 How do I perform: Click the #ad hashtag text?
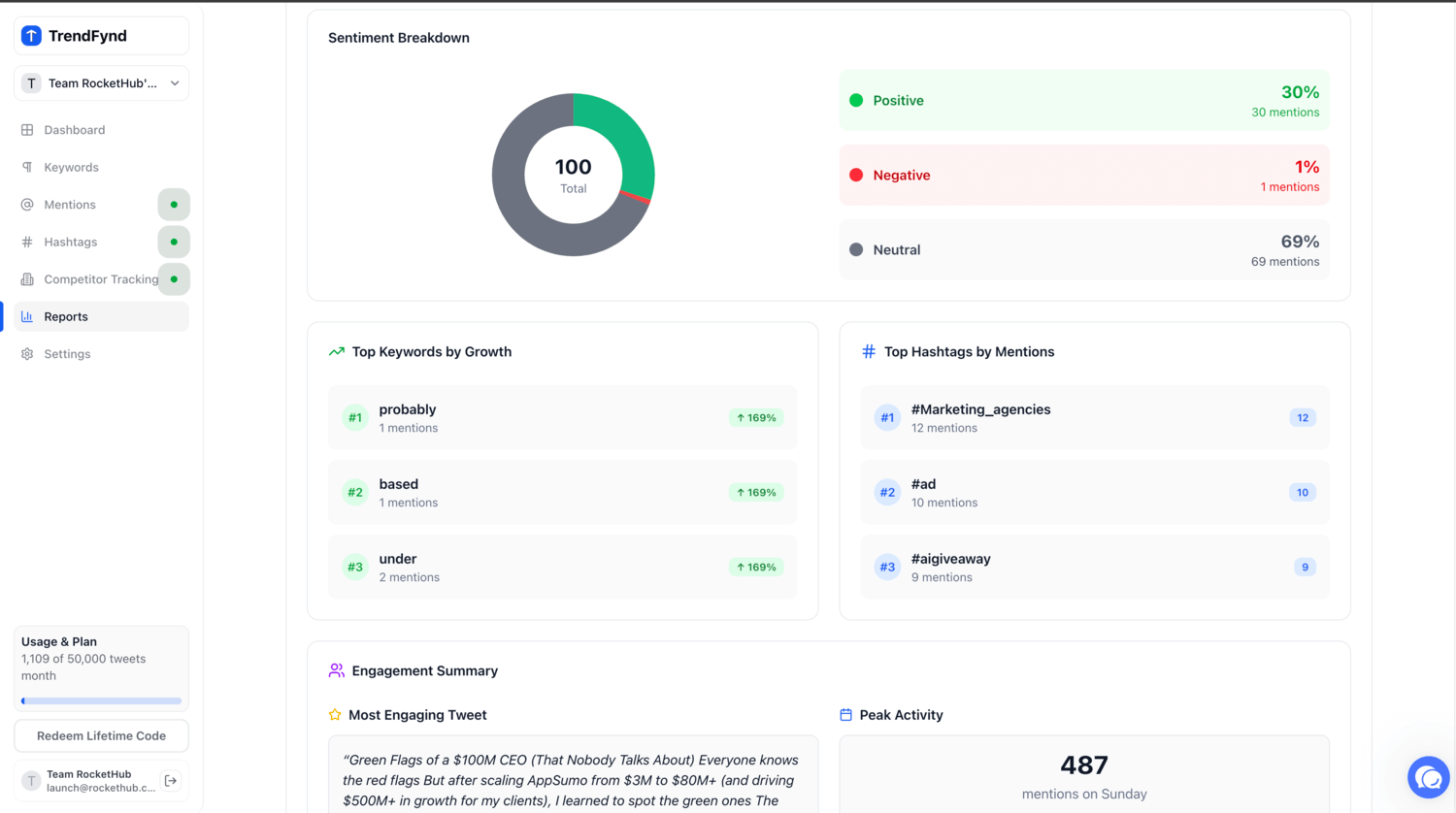point(924,484)
